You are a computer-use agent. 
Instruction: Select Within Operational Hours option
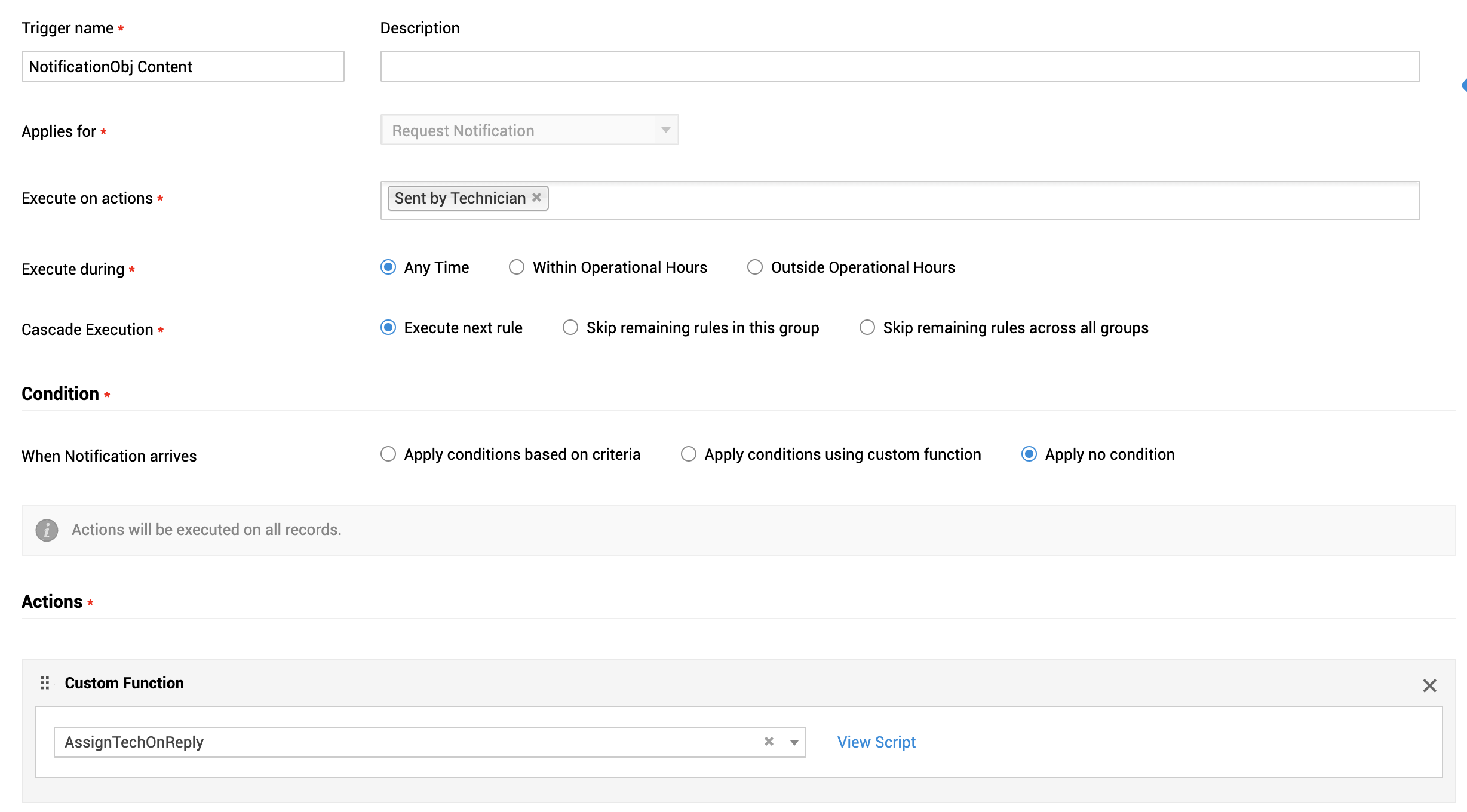(517, 267)
